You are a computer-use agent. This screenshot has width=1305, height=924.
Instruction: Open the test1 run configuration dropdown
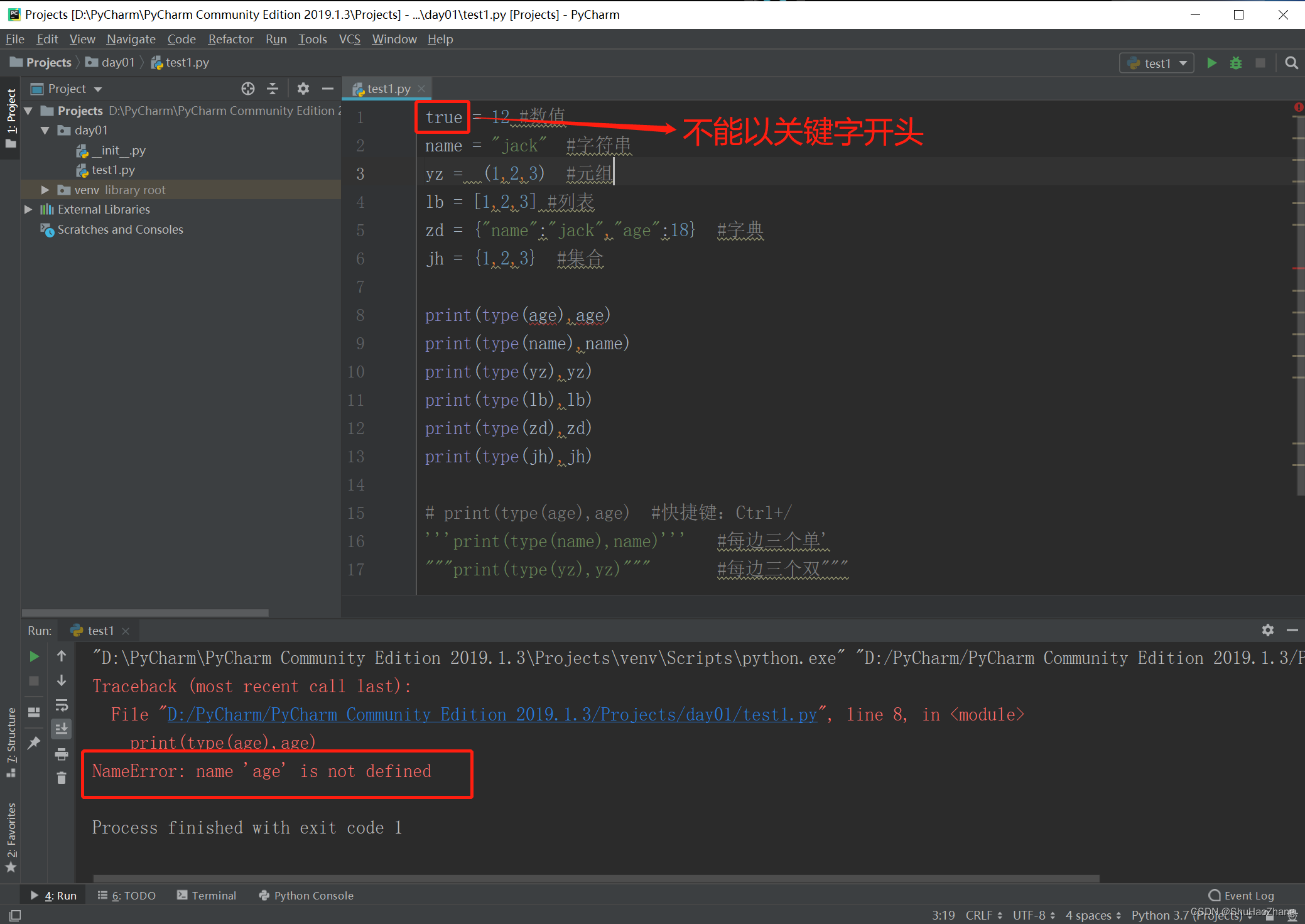(1156, 63)
